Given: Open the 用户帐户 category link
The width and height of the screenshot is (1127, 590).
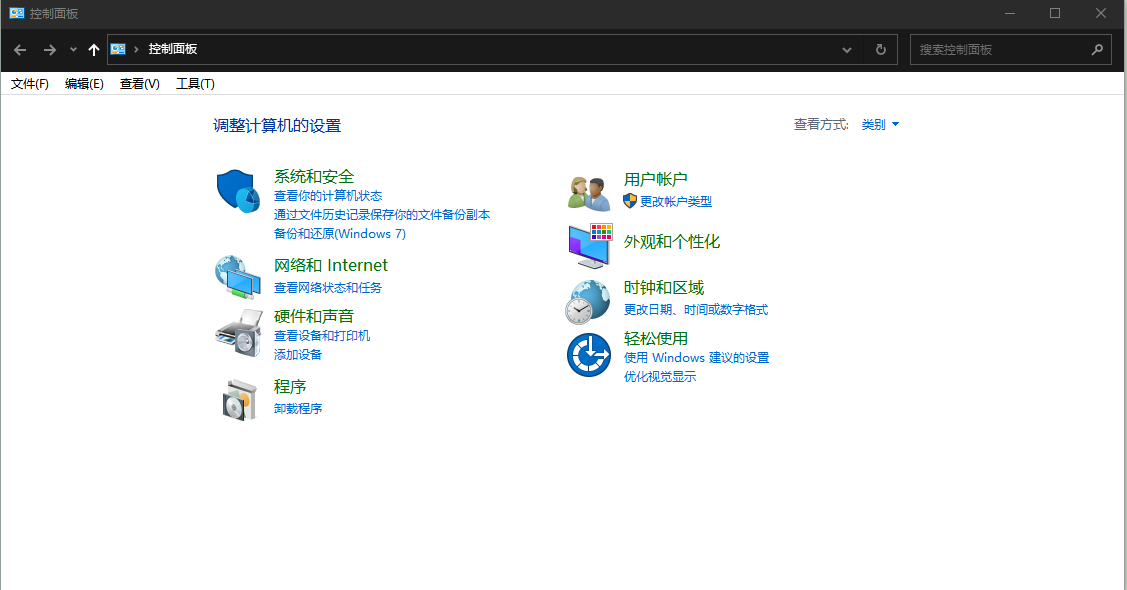Looking at the screenshot, I should pyautogui.click(x=656, y=179).
